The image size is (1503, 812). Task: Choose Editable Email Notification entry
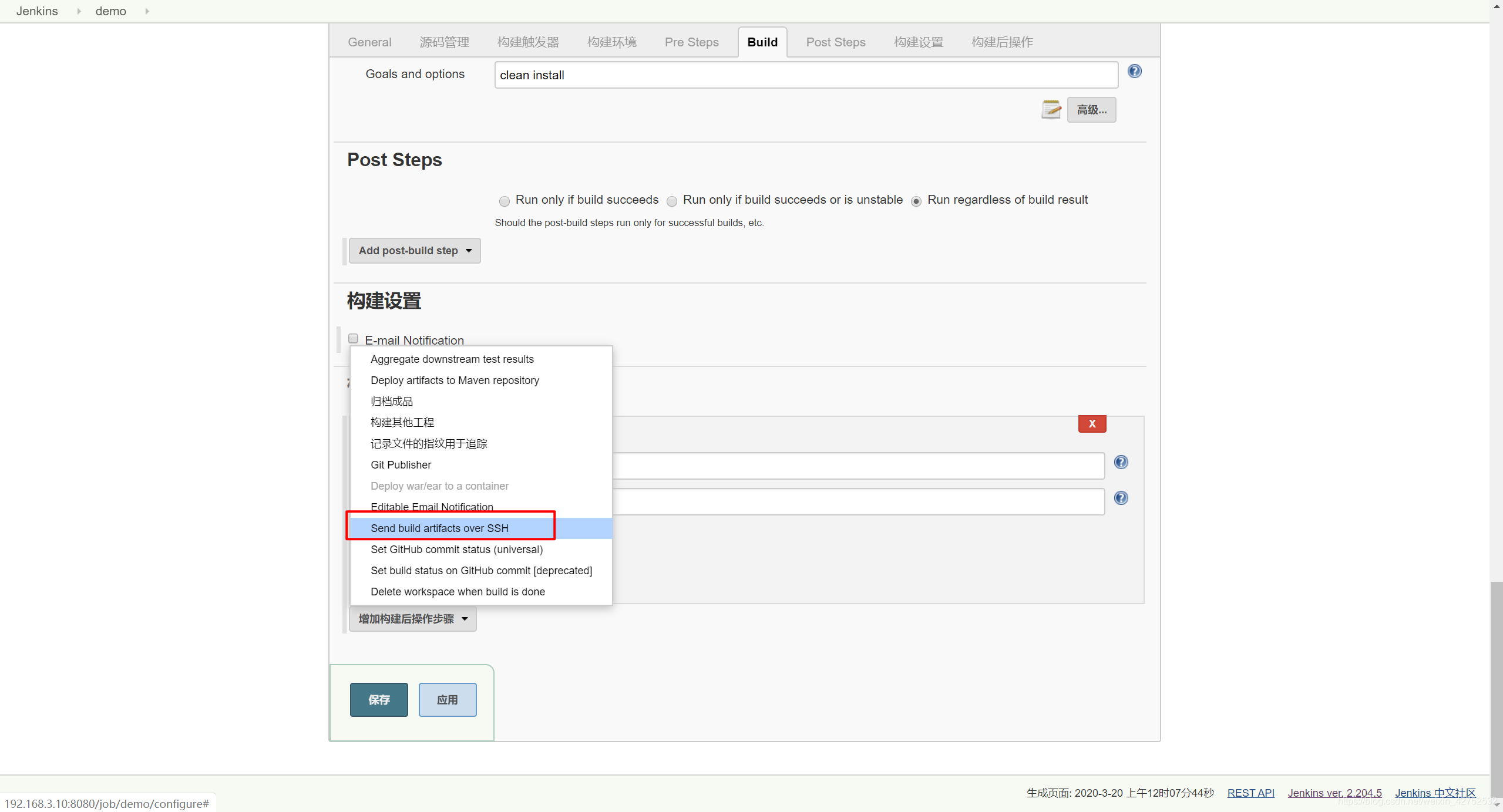481,507
